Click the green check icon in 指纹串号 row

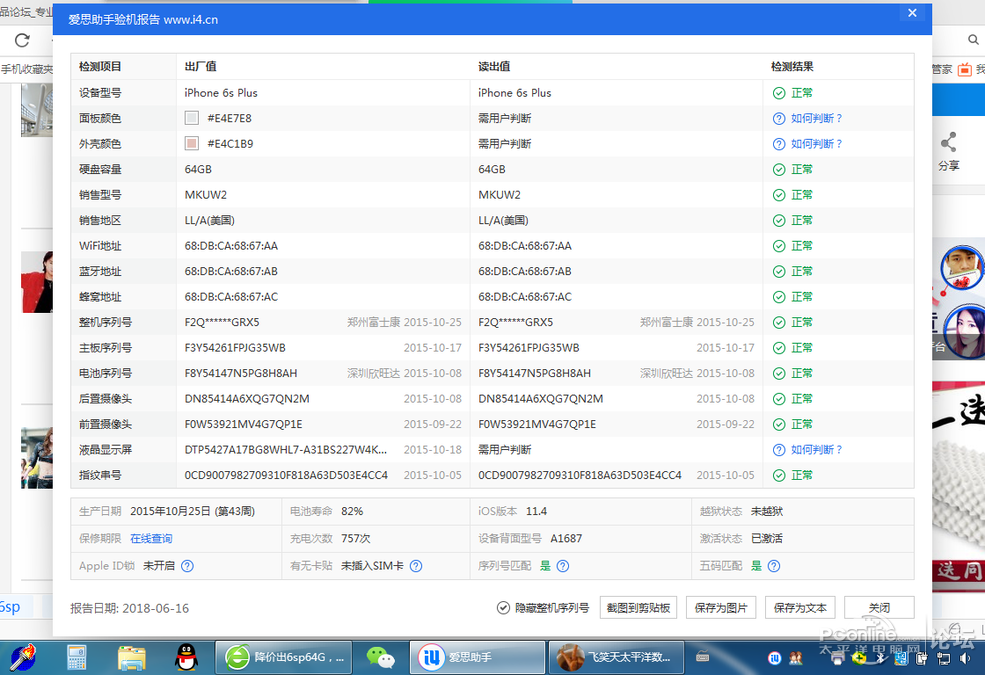pyautogui.click(x=779, y=475)
